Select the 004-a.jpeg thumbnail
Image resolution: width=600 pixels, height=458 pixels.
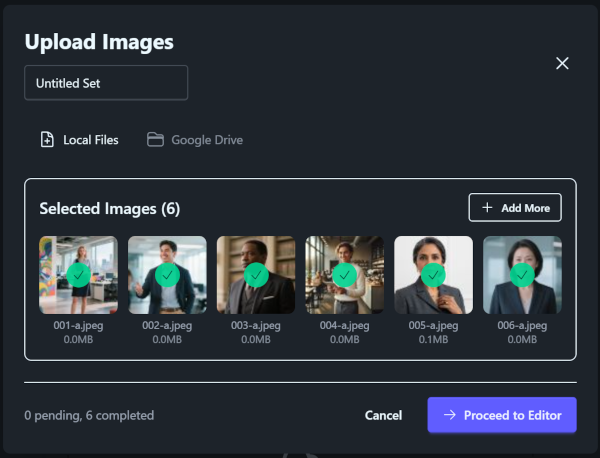tap(345, 275)
